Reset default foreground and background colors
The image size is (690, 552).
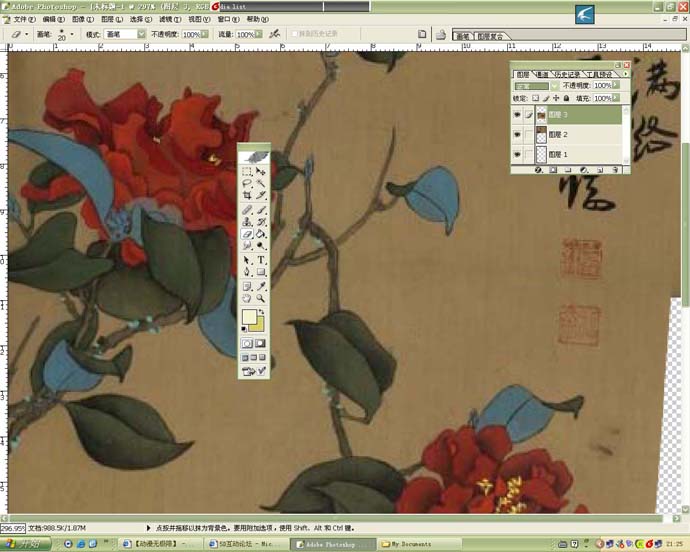click(x=244, y=329)
